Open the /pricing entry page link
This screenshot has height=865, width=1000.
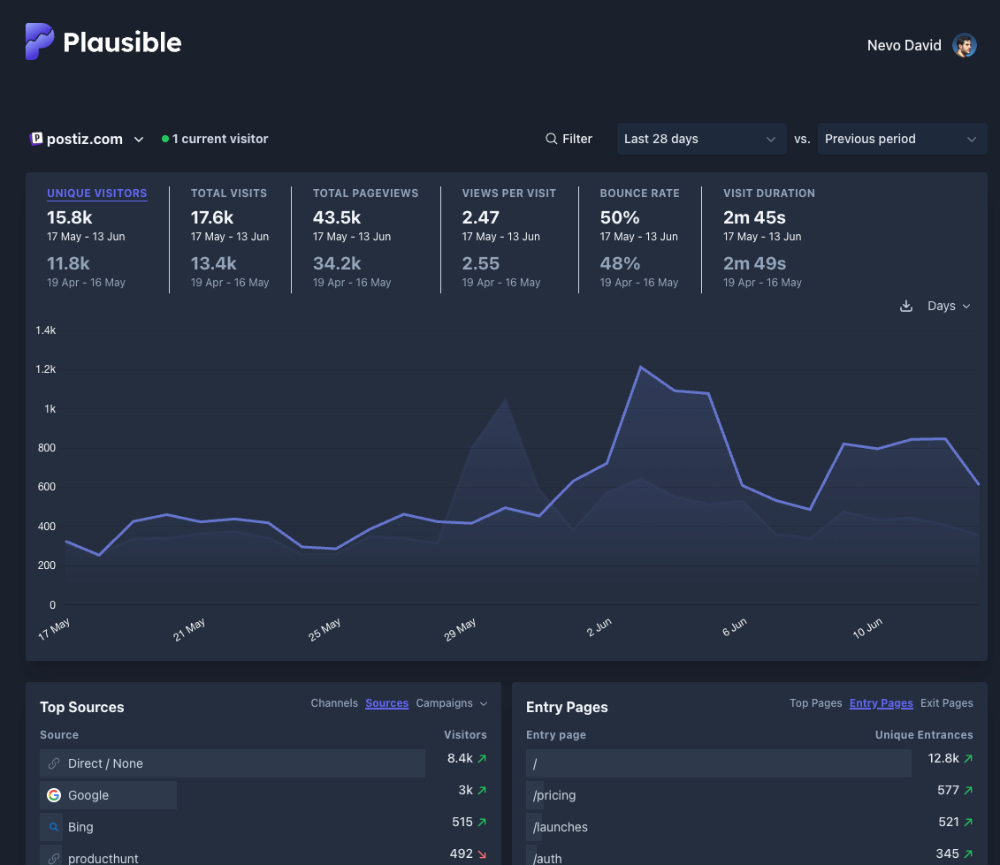[554, 795]
